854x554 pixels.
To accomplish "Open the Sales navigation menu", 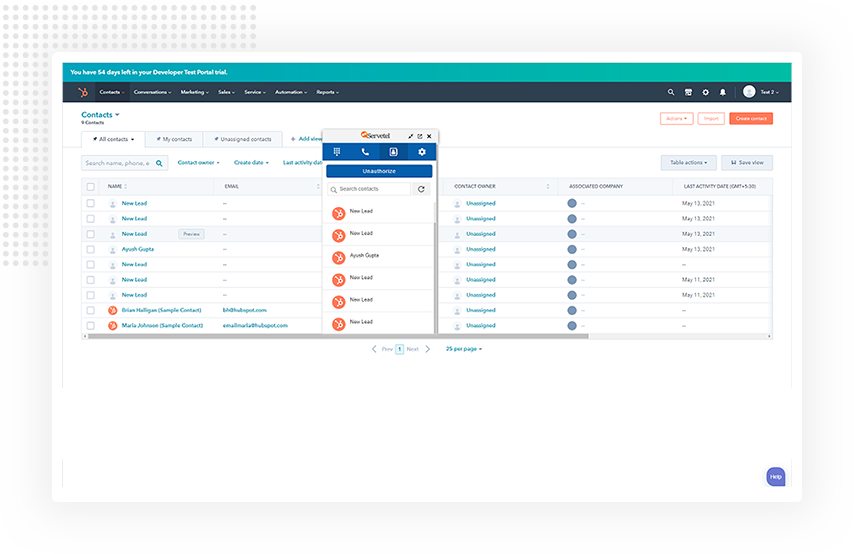I will click(227, 93).
